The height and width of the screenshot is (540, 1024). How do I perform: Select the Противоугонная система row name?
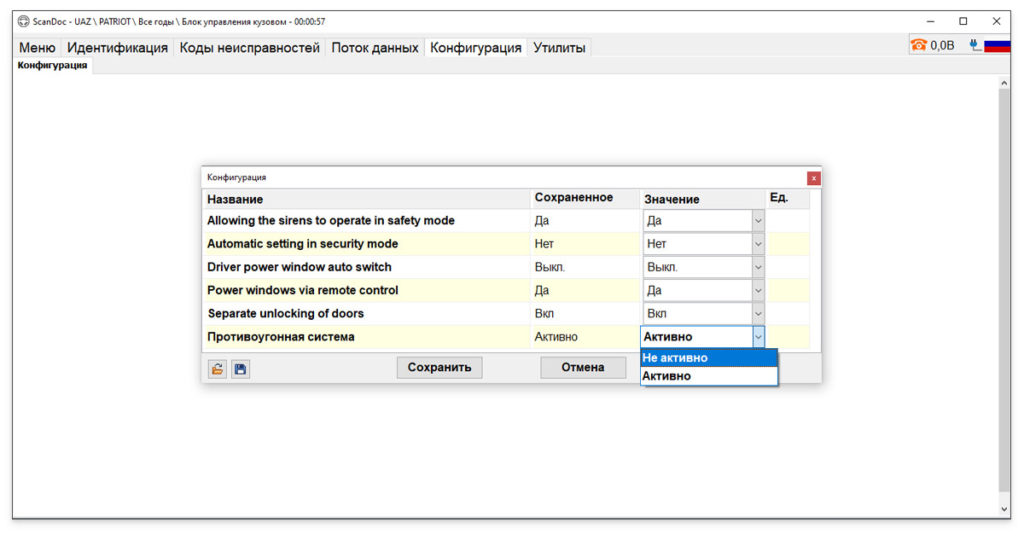[281, 337]
